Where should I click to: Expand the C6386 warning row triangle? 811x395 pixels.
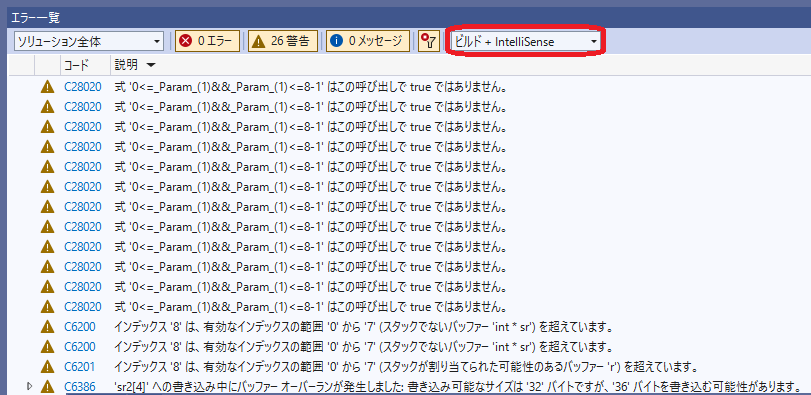28,386
